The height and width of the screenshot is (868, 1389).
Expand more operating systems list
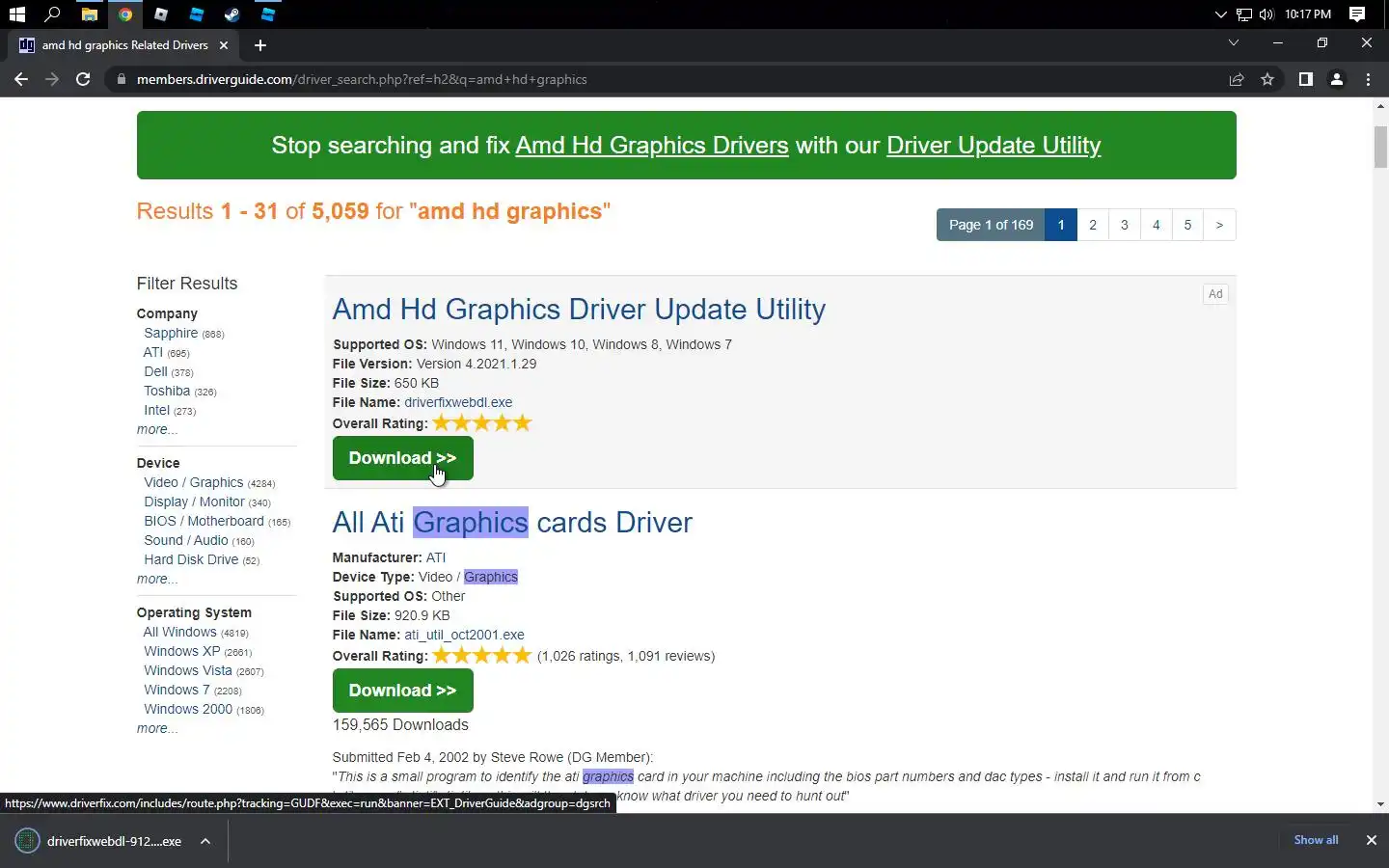[x=156, y=728]
